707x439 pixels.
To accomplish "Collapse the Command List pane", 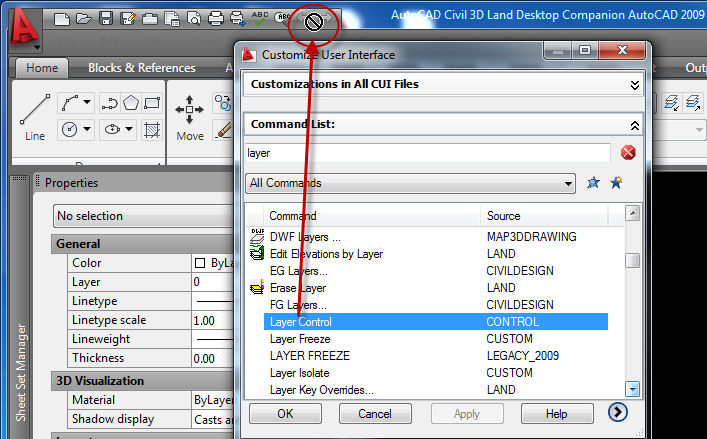I will [x=634, y=125].
